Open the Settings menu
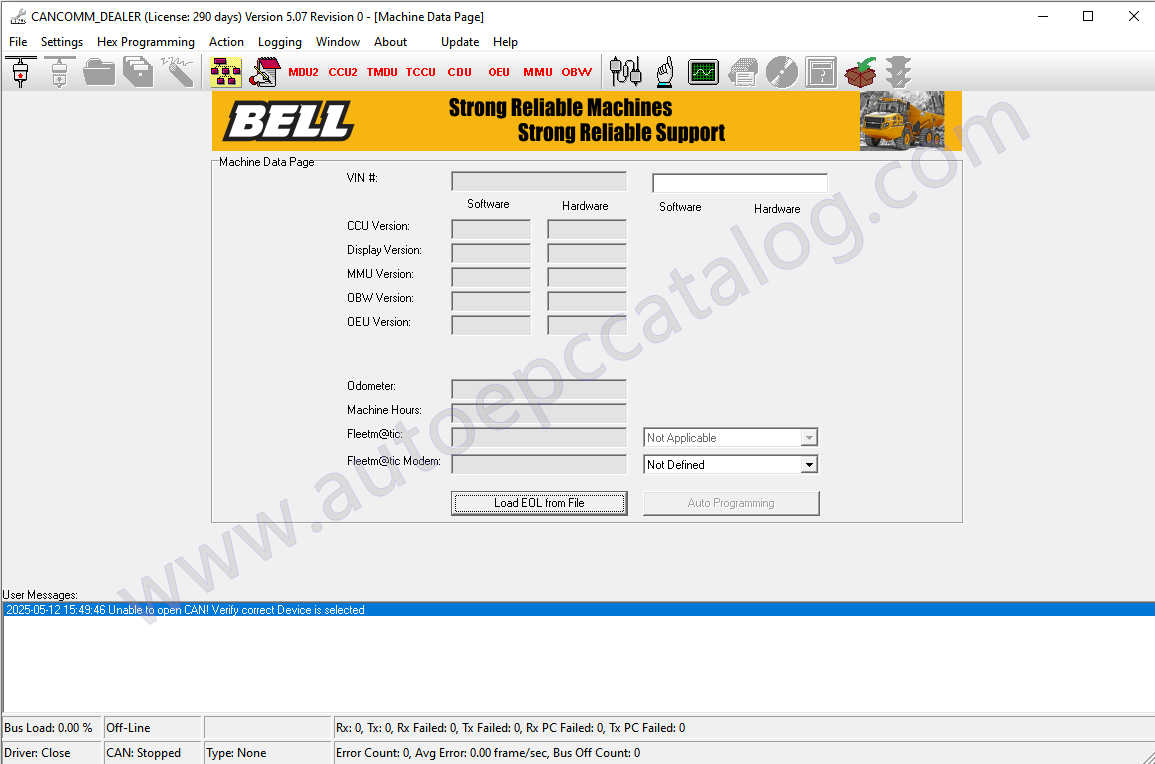The height and width of the screenshot is (764, 1155). [x=62, y=42]
